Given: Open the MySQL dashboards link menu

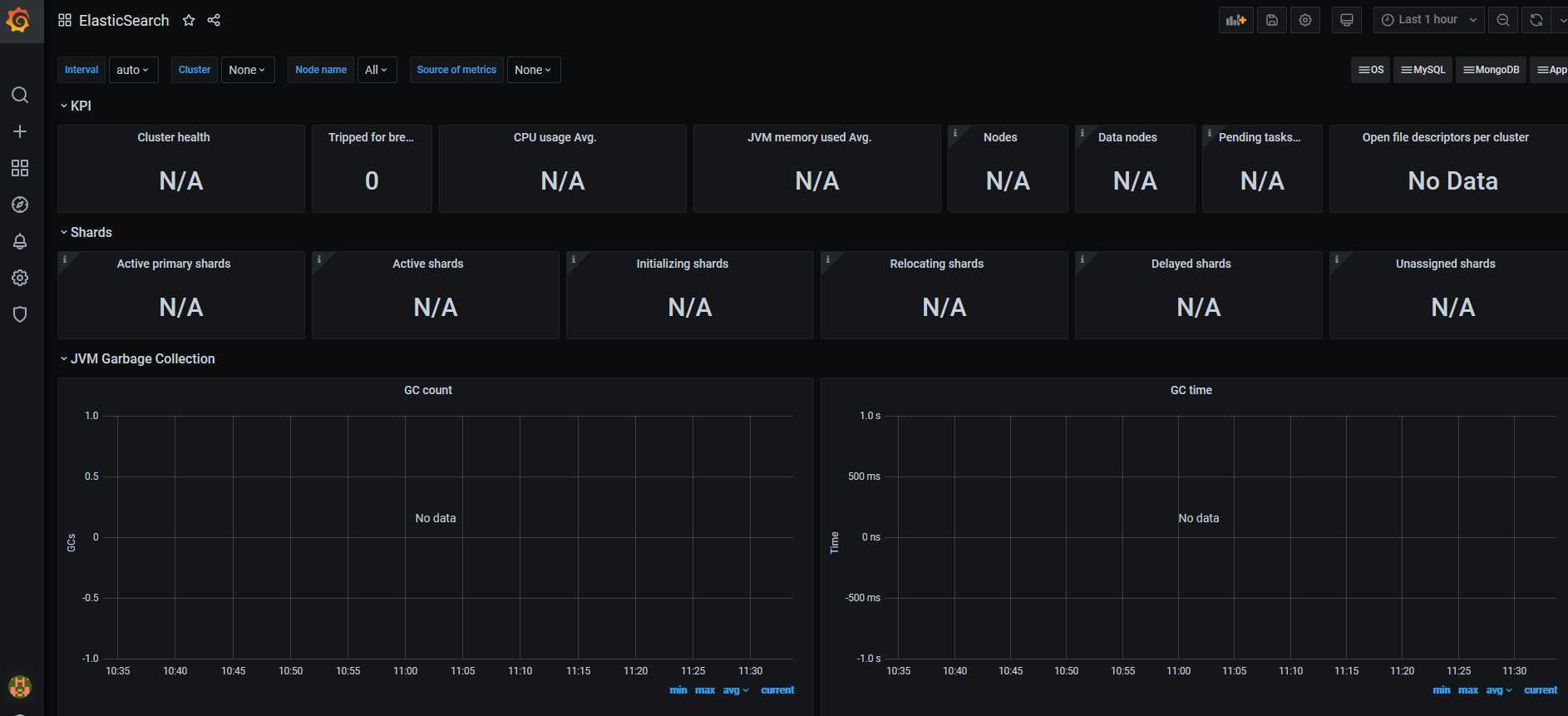Looking at the screenshot, I should (1423, 70).
